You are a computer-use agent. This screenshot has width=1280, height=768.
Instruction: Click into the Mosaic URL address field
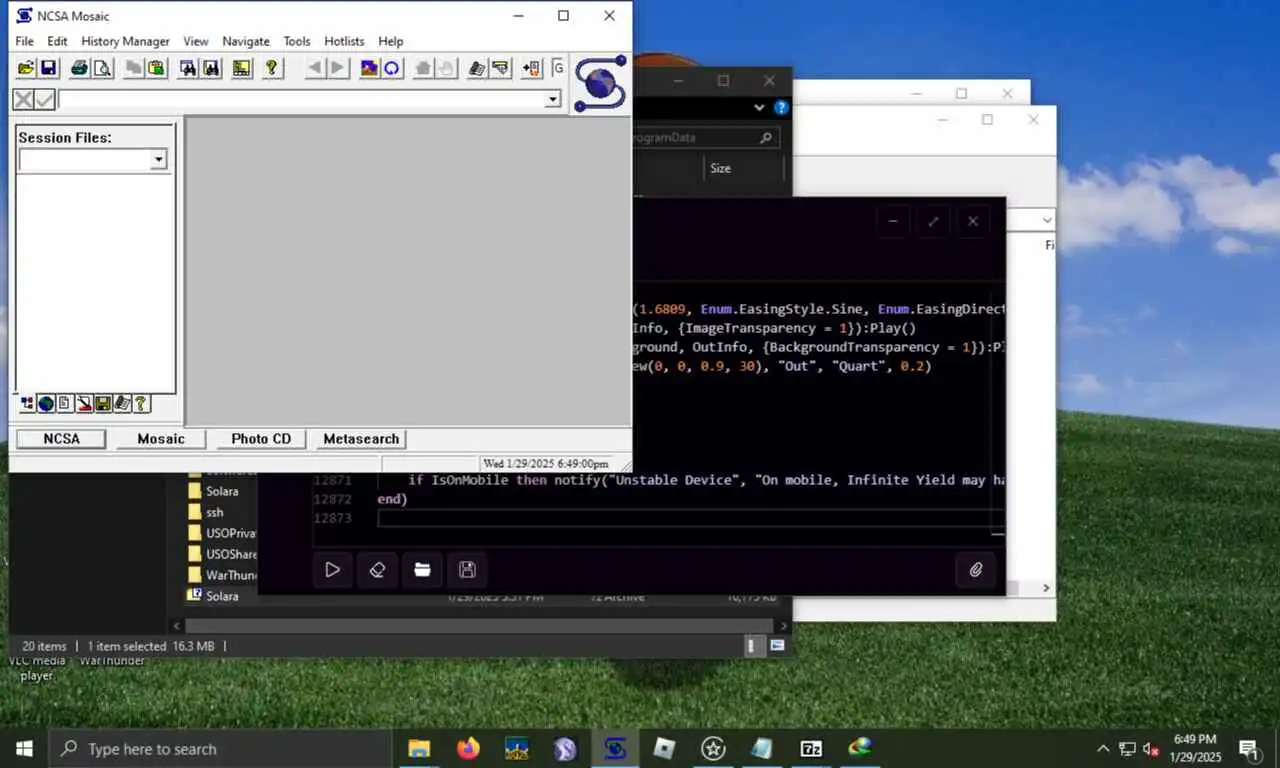click(x=301, y=99)
